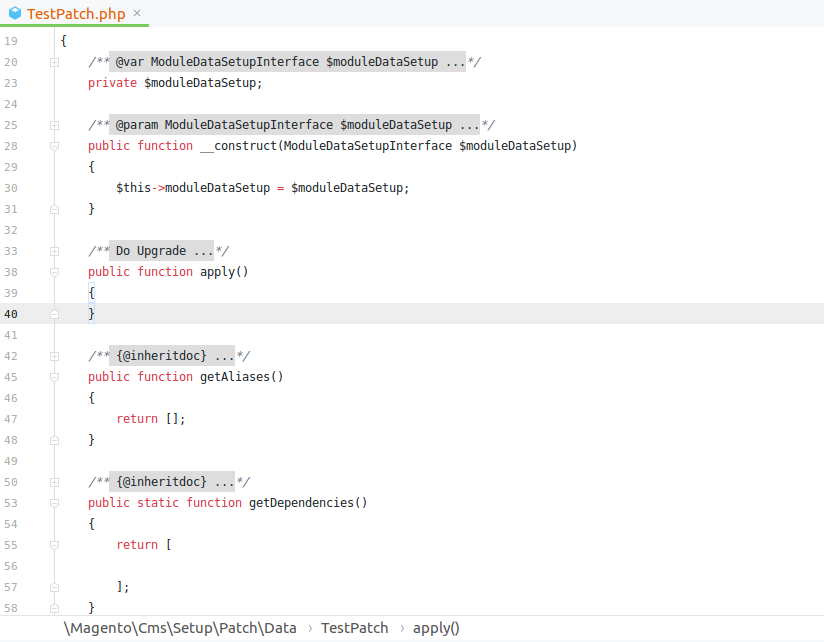824x642 pixels.
Task: Place cursor on '__construct' method name
Action: tap(238, 146)
